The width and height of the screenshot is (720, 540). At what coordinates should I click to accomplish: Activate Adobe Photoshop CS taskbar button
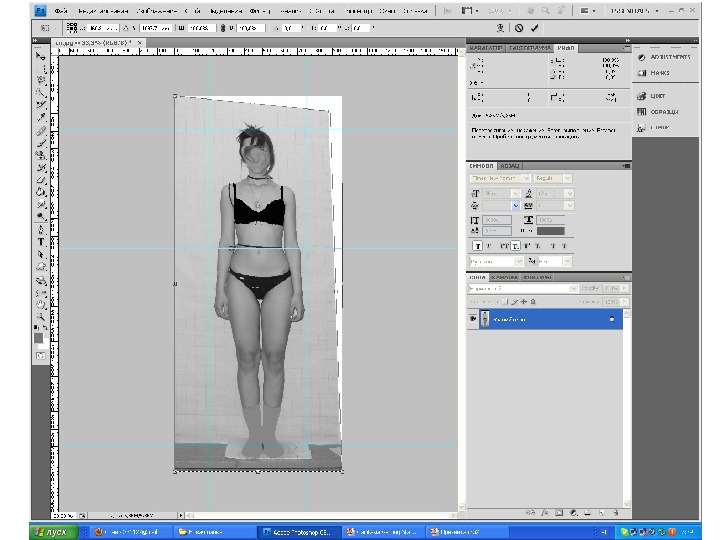click(297, 532)
